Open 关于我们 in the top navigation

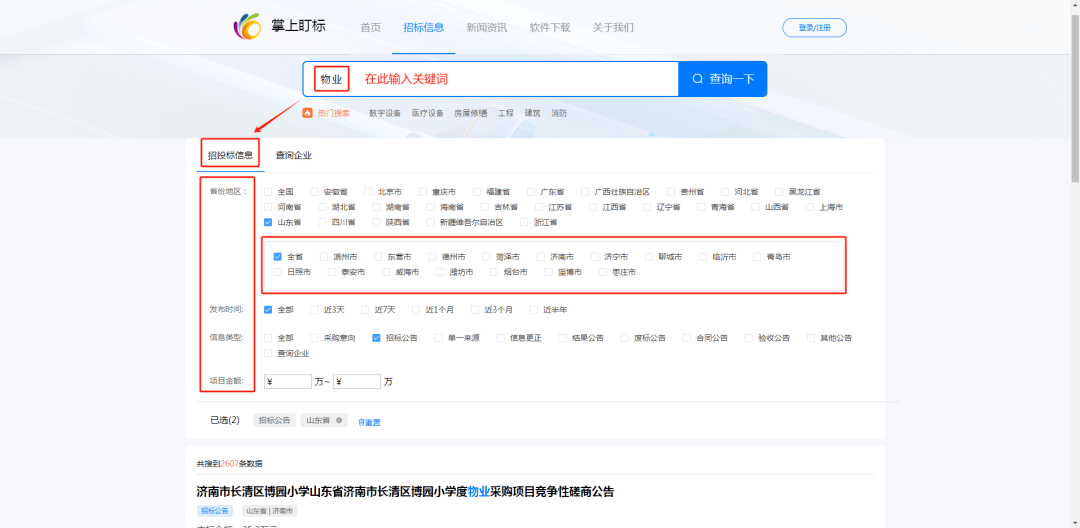tap(613, 28)
